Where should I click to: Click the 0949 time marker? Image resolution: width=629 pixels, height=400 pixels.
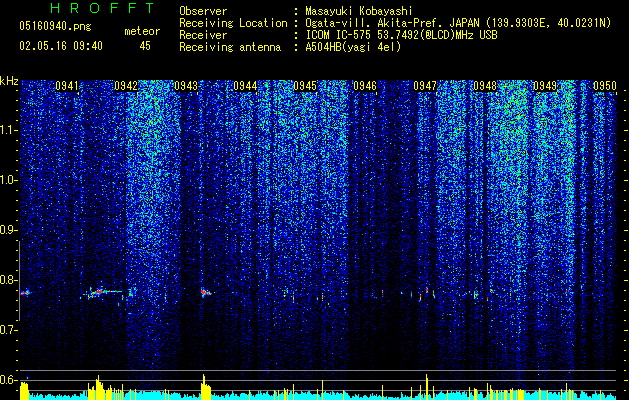(x=545, y=85)
